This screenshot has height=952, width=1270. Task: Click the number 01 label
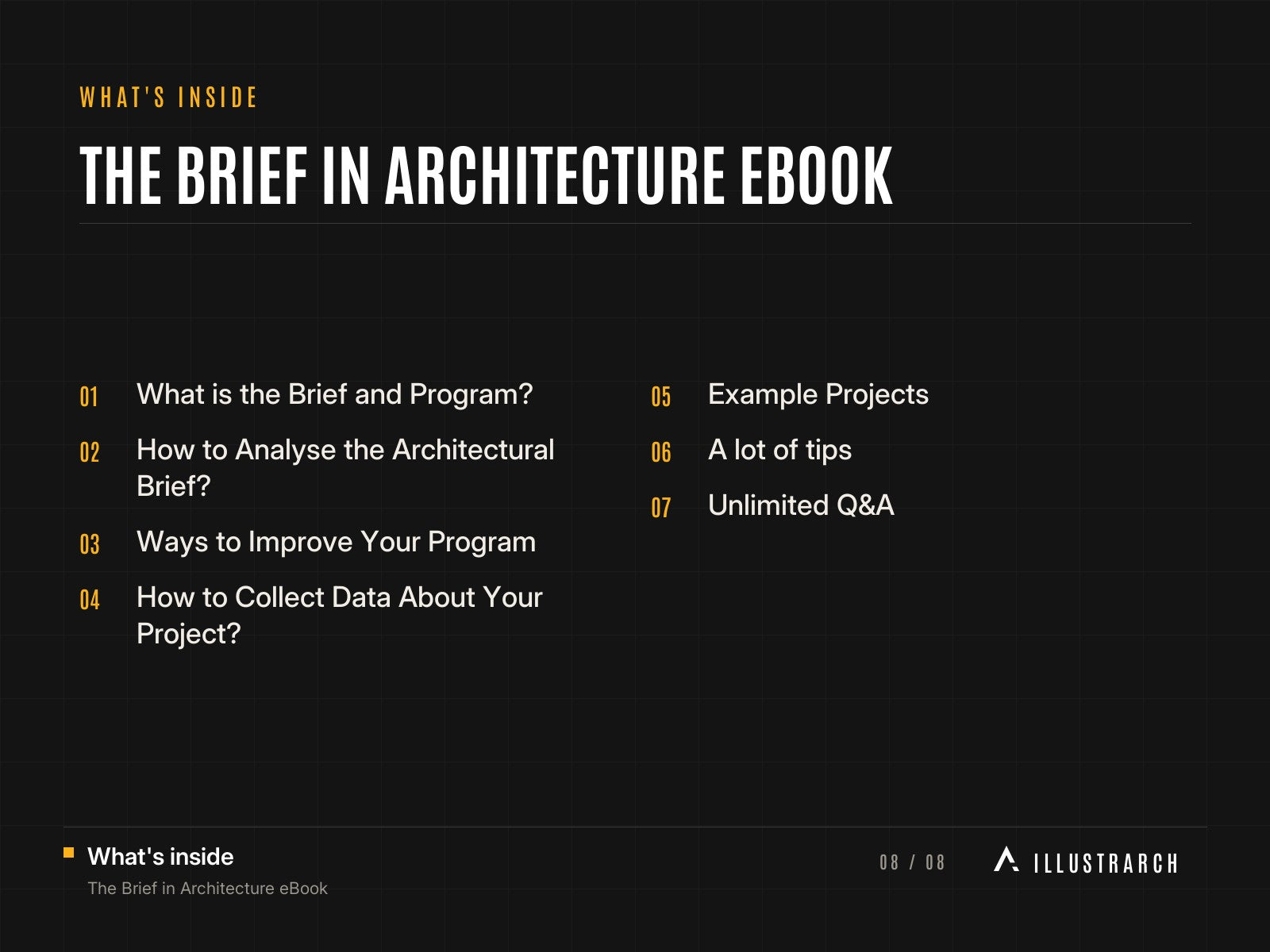89,397
